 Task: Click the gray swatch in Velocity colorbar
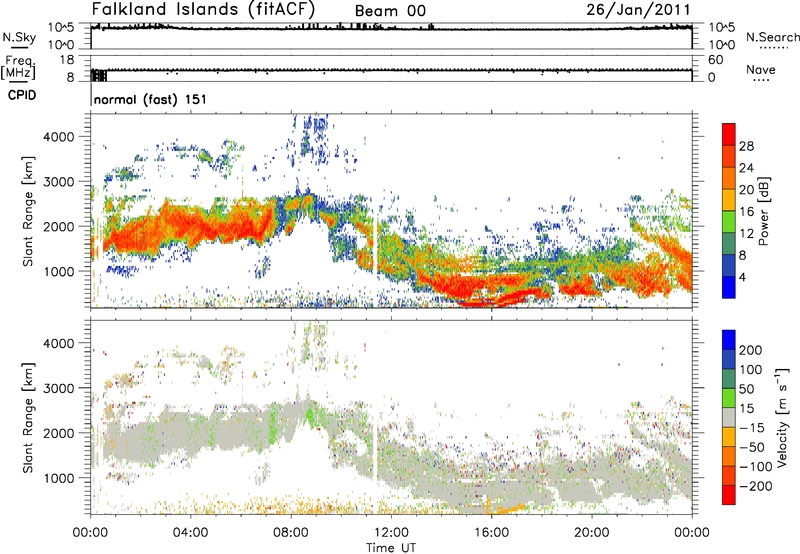coord(729,417)
